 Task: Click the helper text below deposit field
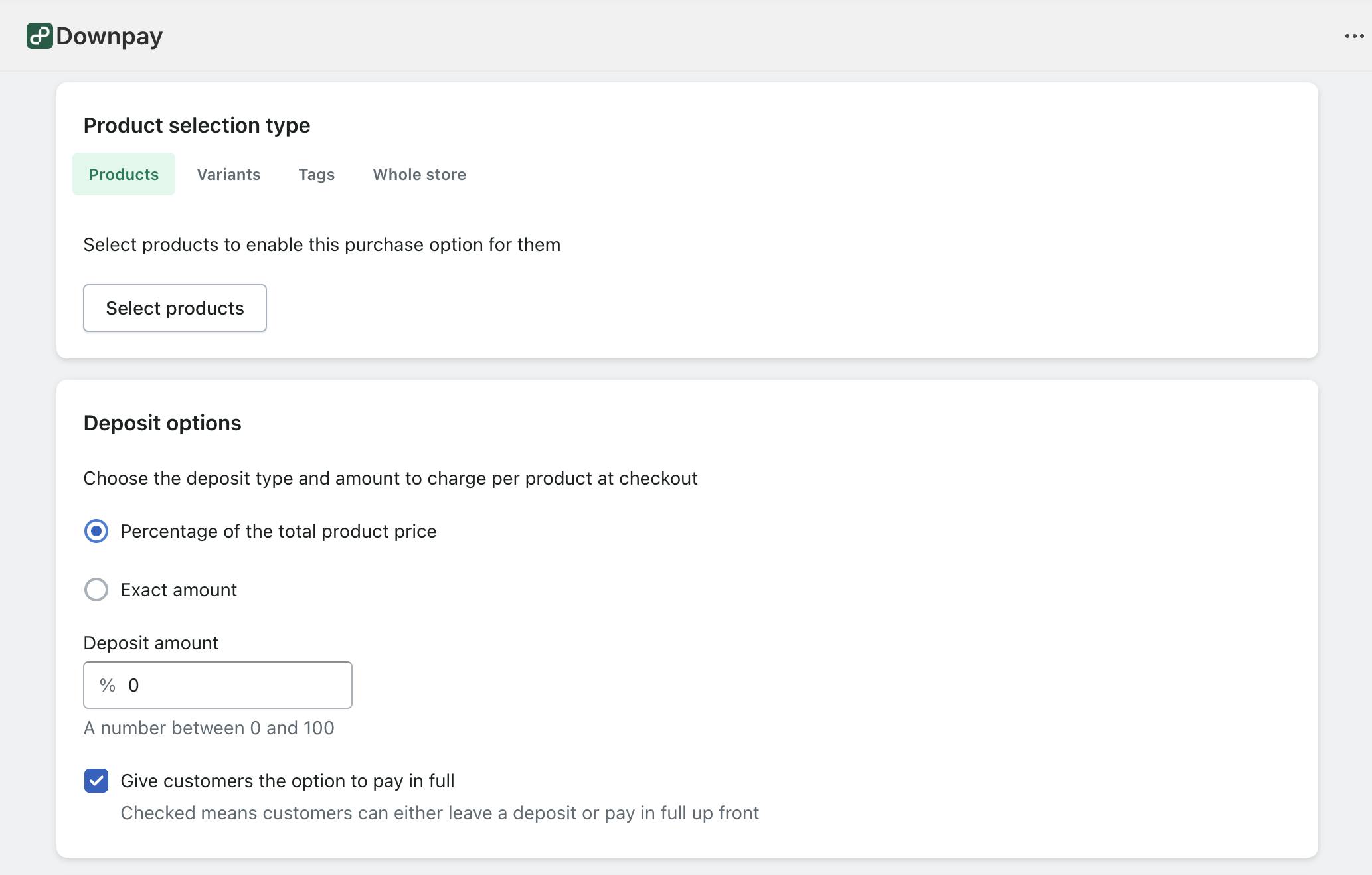(209, 728)
